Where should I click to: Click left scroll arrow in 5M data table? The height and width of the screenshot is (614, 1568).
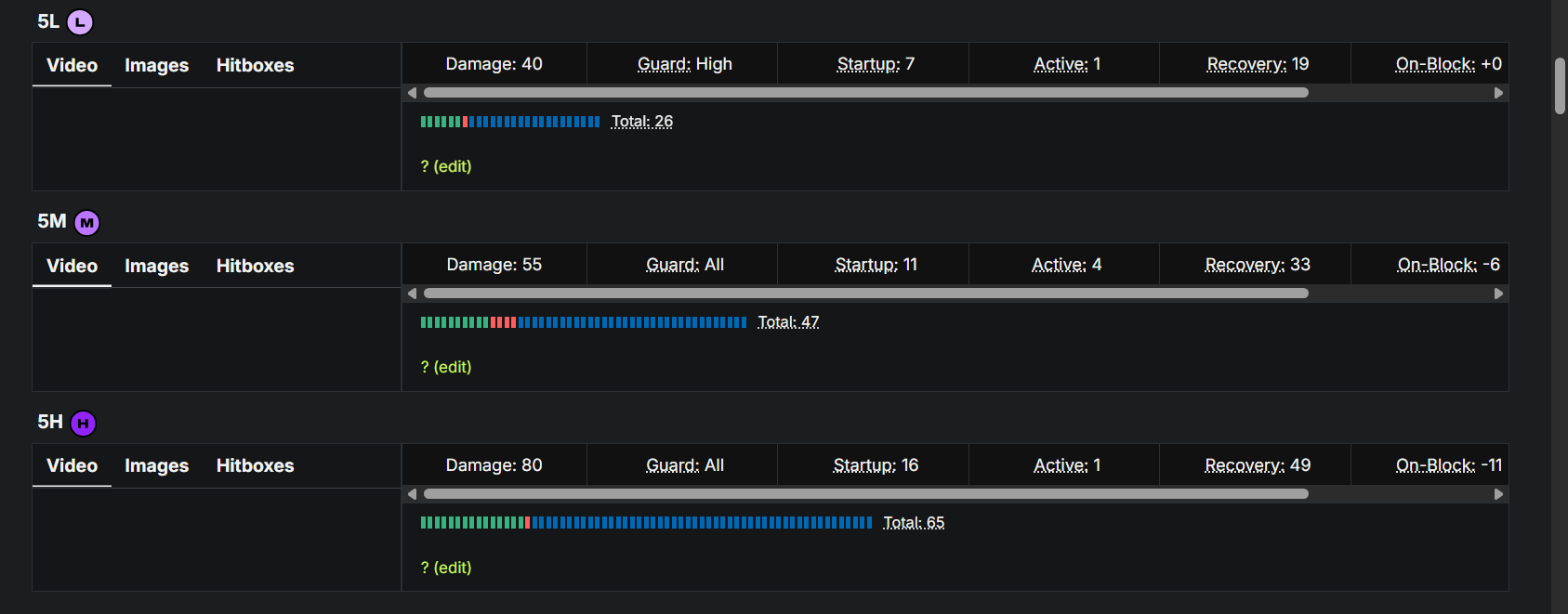[412, 294]
